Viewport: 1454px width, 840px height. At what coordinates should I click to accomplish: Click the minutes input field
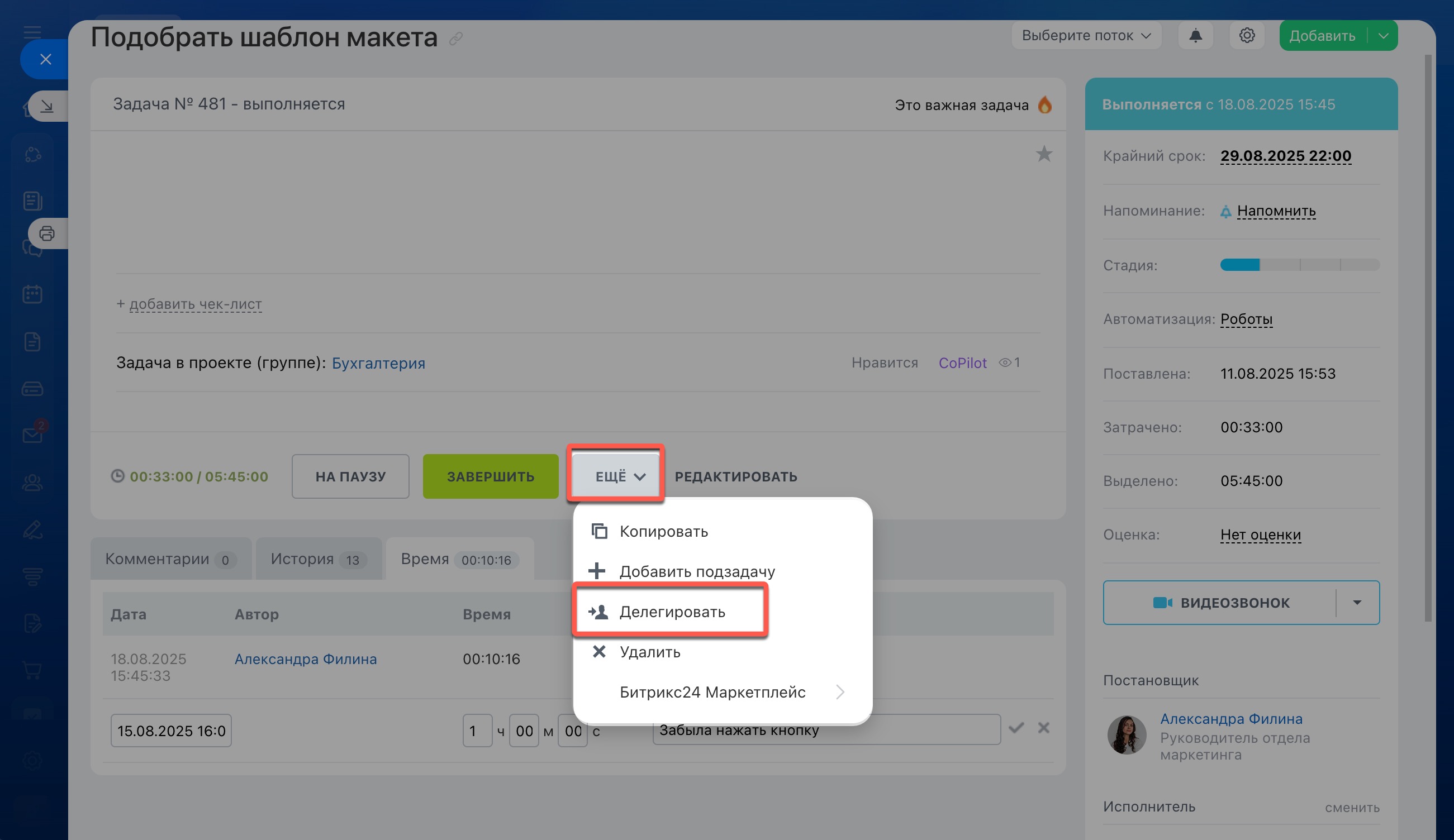pyautogui.click(x=524, y=731)
